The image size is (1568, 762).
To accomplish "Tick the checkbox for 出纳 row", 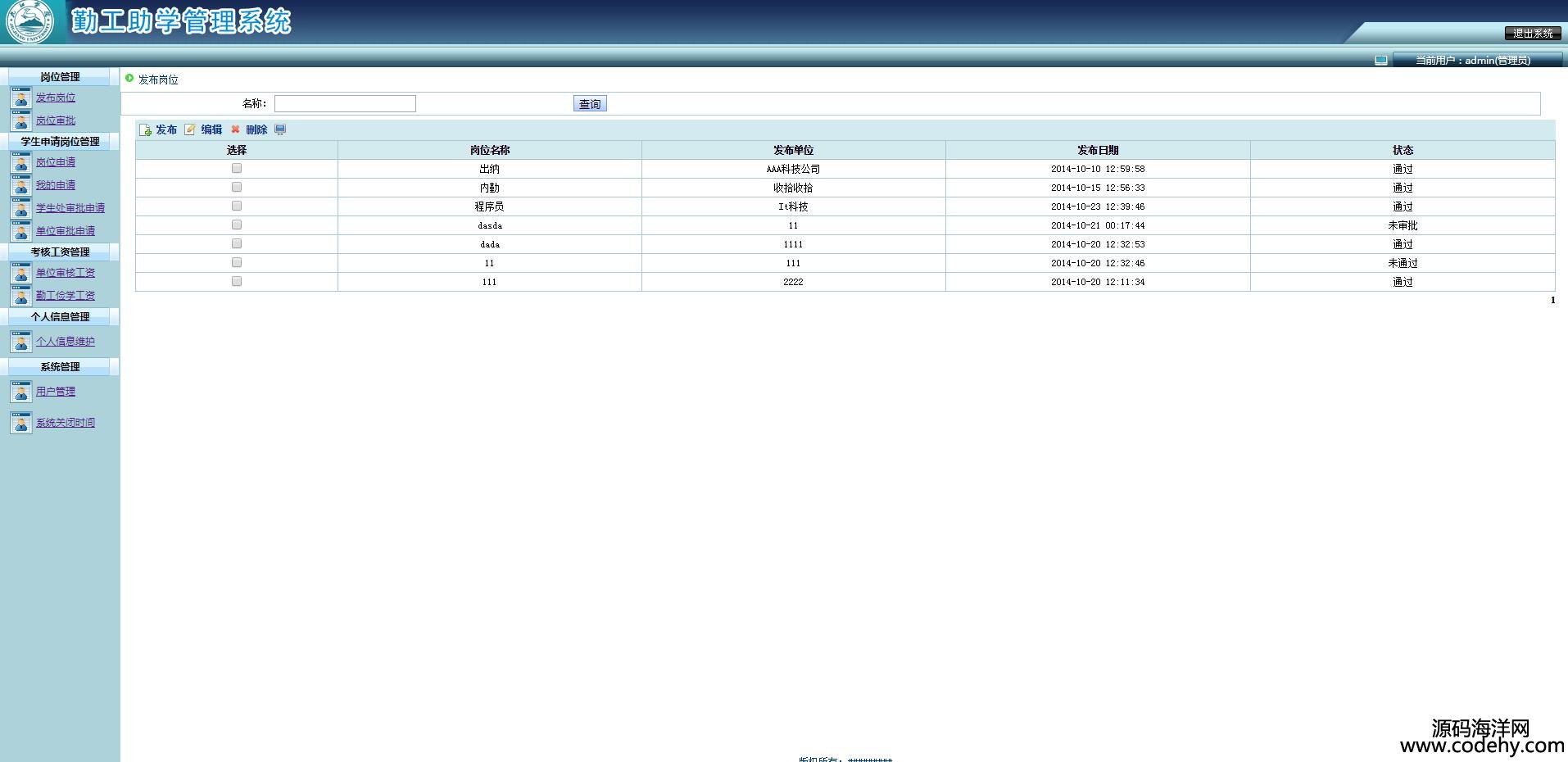I will 237,168.
